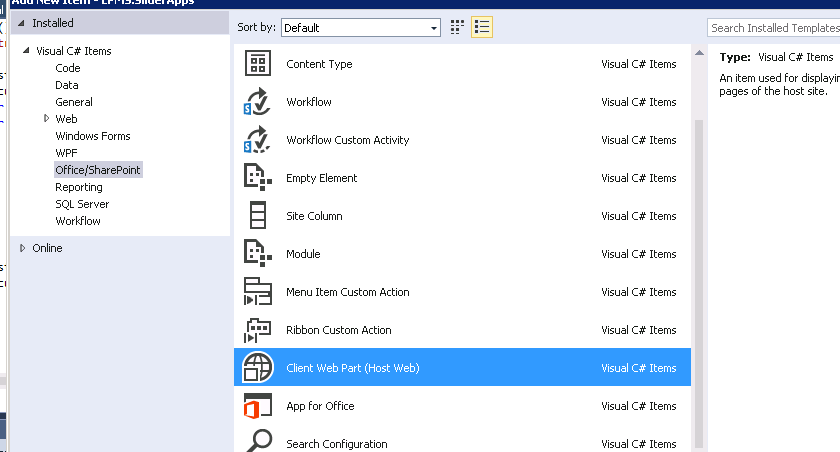
Task: Open the Sort by Default dropdown
Action: tap(361, 28)
